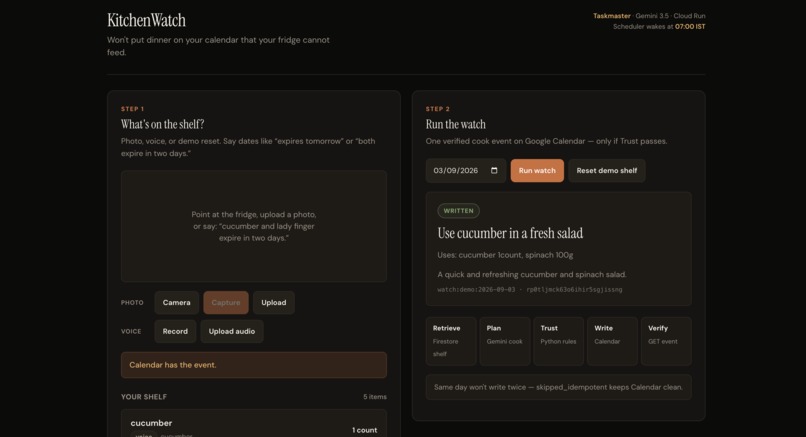Click the watch:demo:2026-09-03 event id line

(529, 289)
